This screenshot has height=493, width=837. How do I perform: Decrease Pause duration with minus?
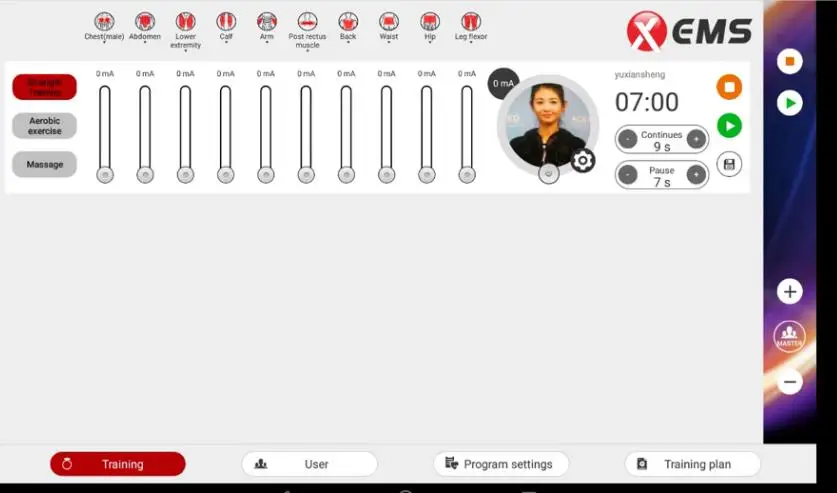pyautogui.click(x=628, y=175)
